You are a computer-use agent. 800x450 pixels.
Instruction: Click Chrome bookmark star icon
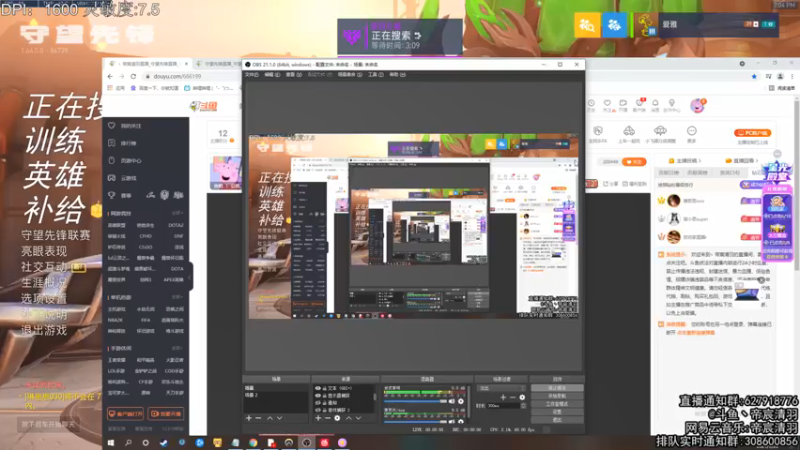tap(754, 77)
